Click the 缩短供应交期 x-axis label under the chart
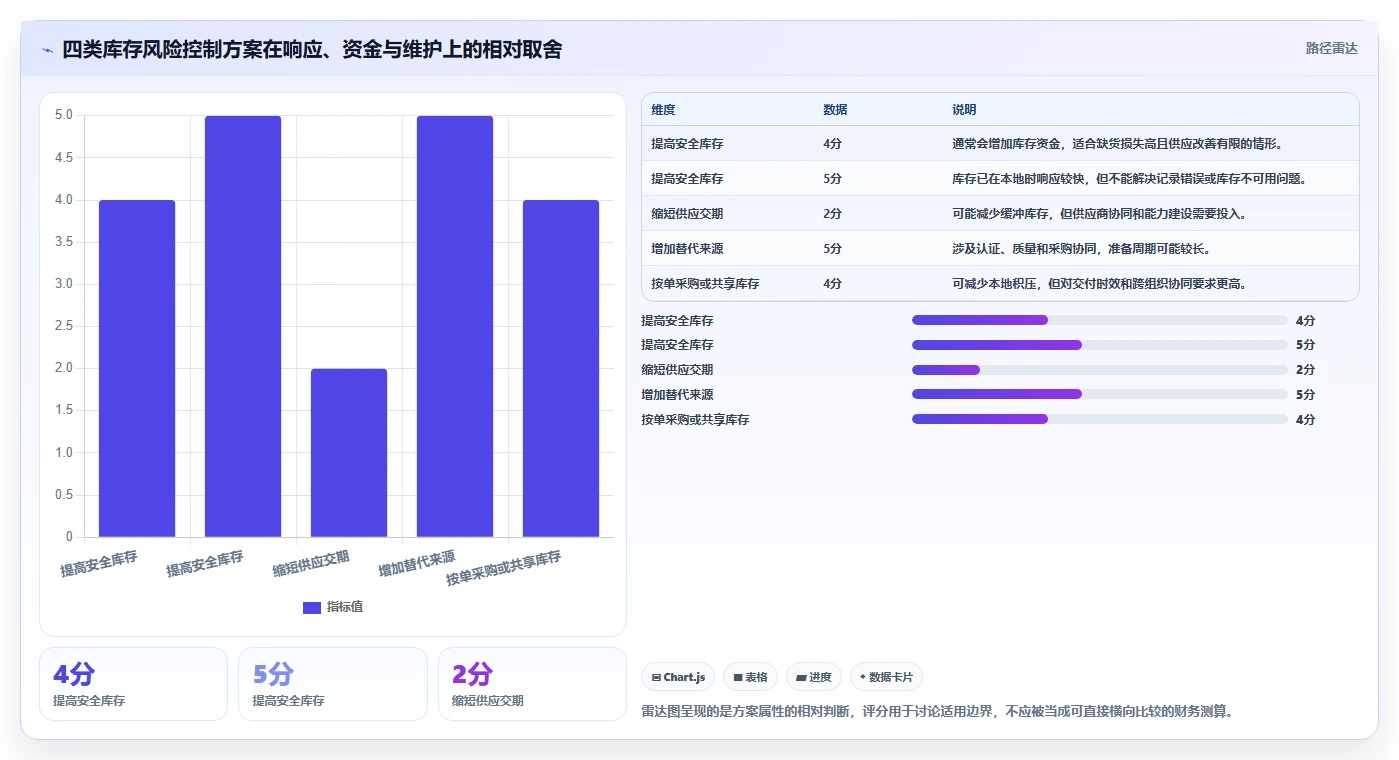1399x760 pixels. [x=311, y=564]
